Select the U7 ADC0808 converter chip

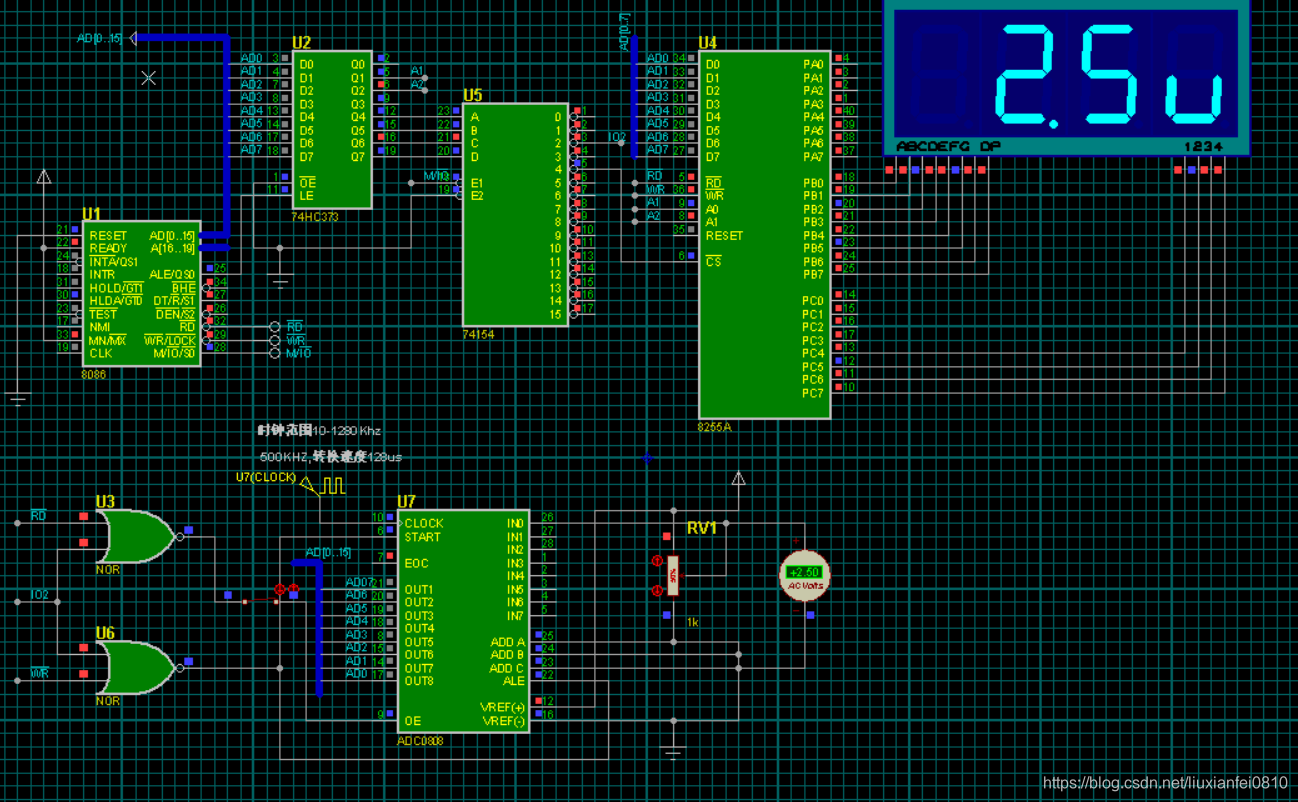coord(463,621)
